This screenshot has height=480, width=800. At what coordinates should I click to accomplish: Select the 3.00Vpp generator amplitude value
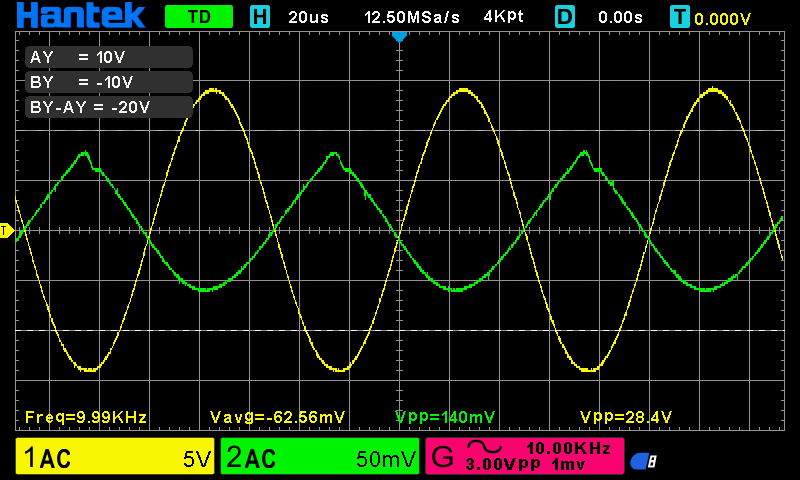[503, 464]
